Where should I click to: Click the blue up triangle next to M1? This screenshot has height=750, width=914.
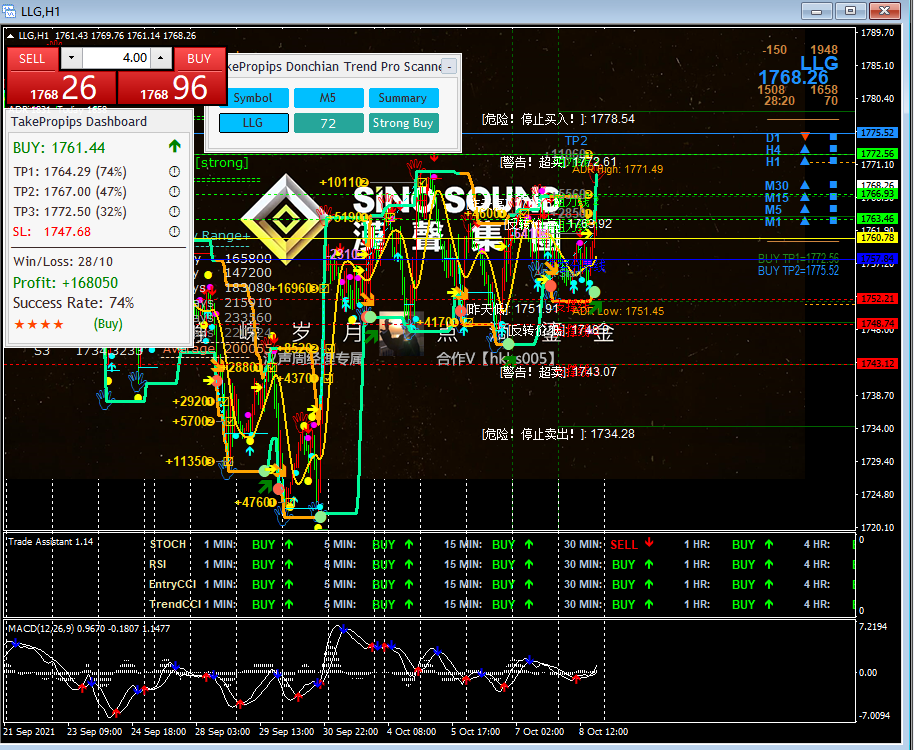pyautogui.click(x=805, y=221)
